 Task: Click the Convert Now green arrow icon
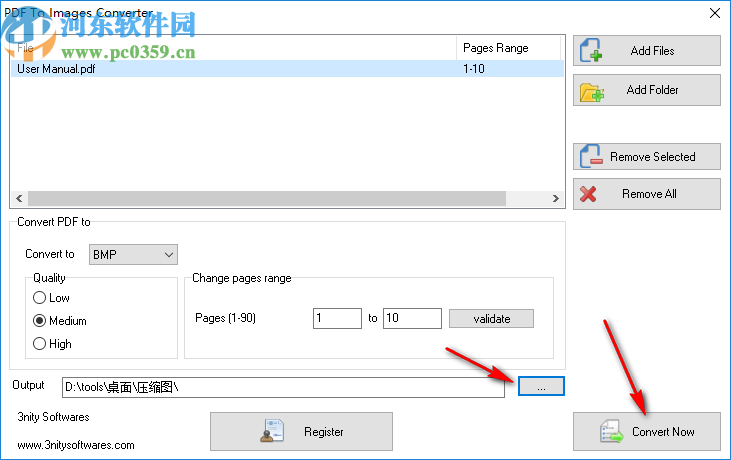point(612,431)
